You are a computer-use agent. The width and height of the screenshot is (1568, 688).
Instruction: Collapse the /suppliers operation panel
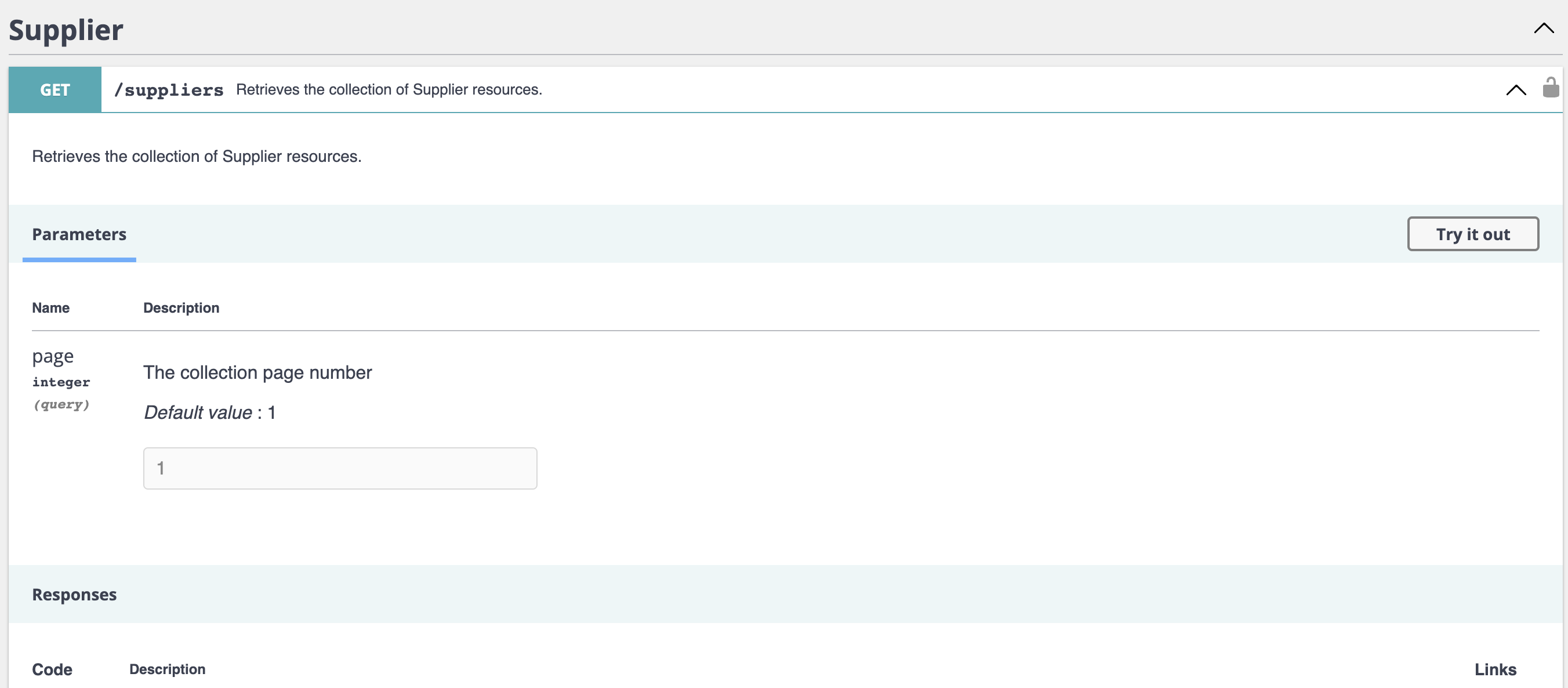tap(1516, 90)
